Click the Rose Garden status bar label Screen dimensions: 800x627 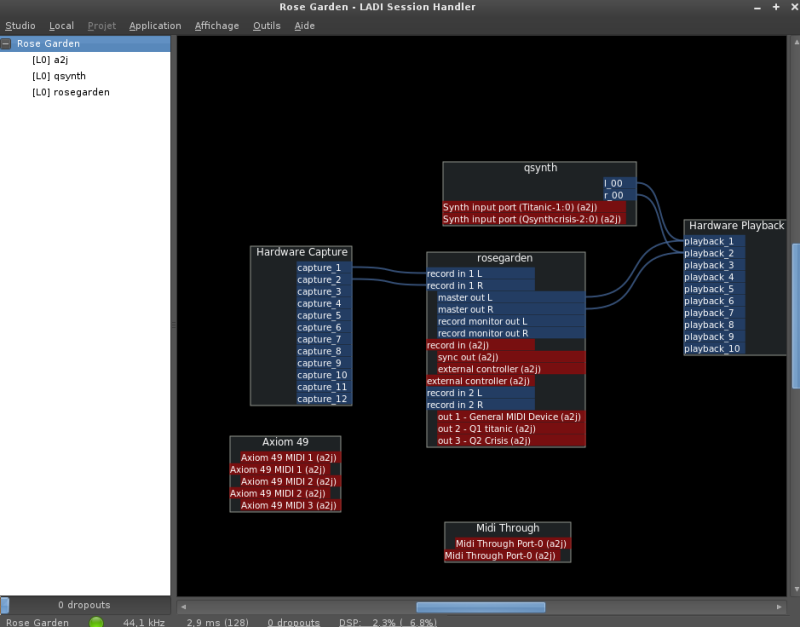pyautogui.click(x=37, y=622)
